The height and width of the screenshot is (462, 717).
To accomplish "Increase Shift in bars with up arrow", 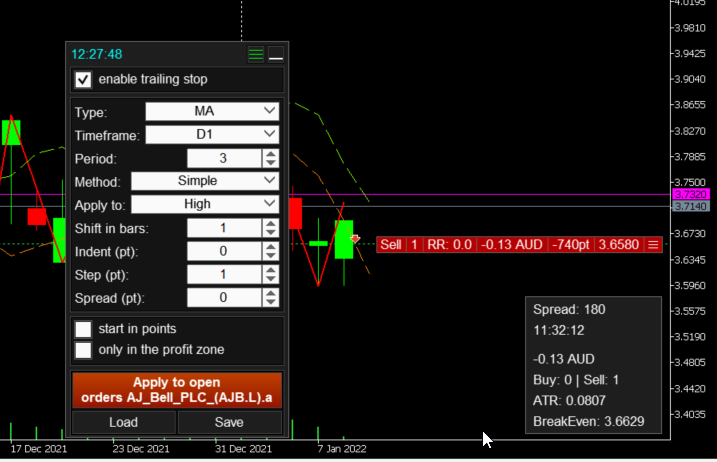I will point(271,224).
